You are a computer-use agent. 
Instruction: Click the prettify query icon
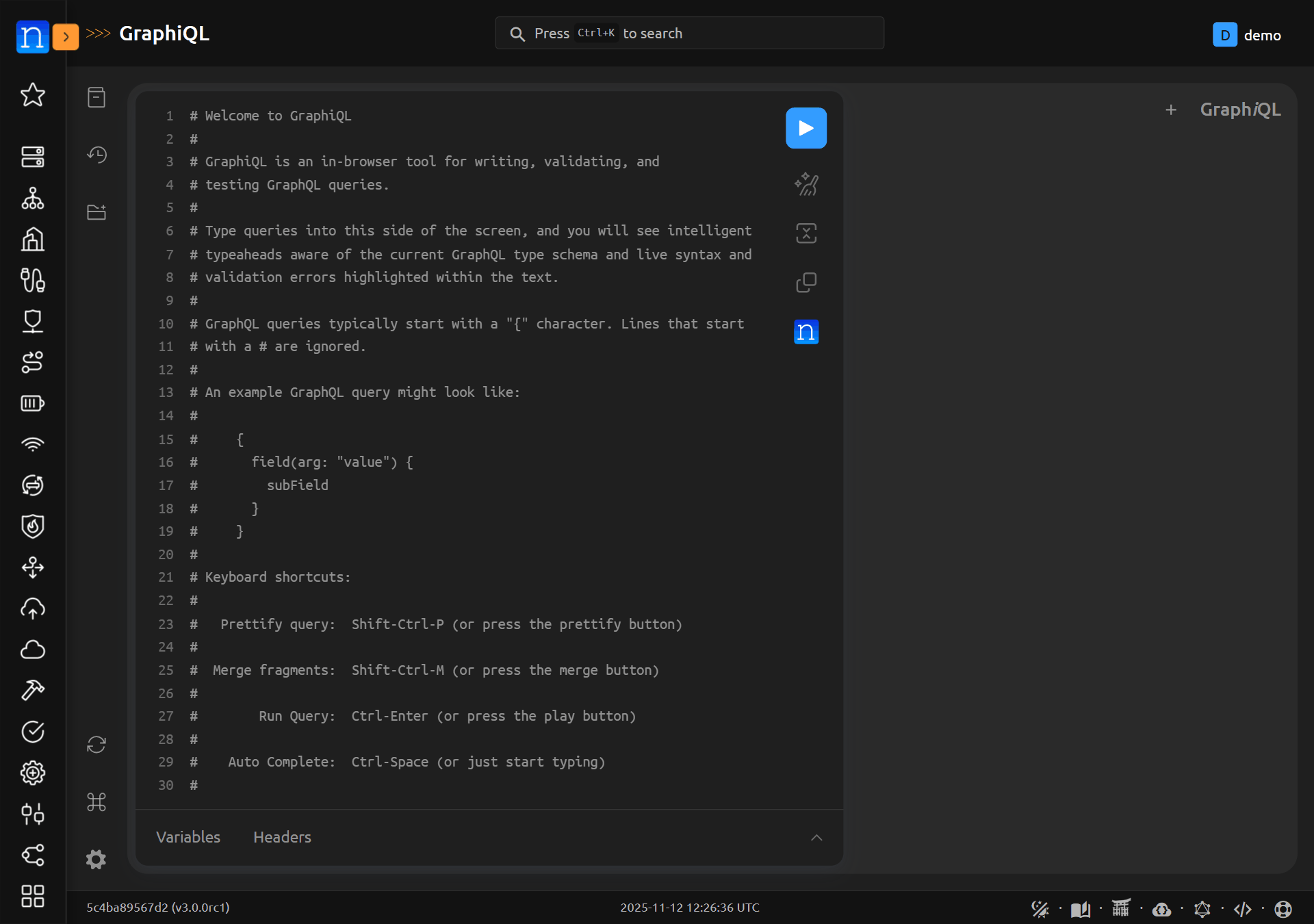(x=806, y=184)
